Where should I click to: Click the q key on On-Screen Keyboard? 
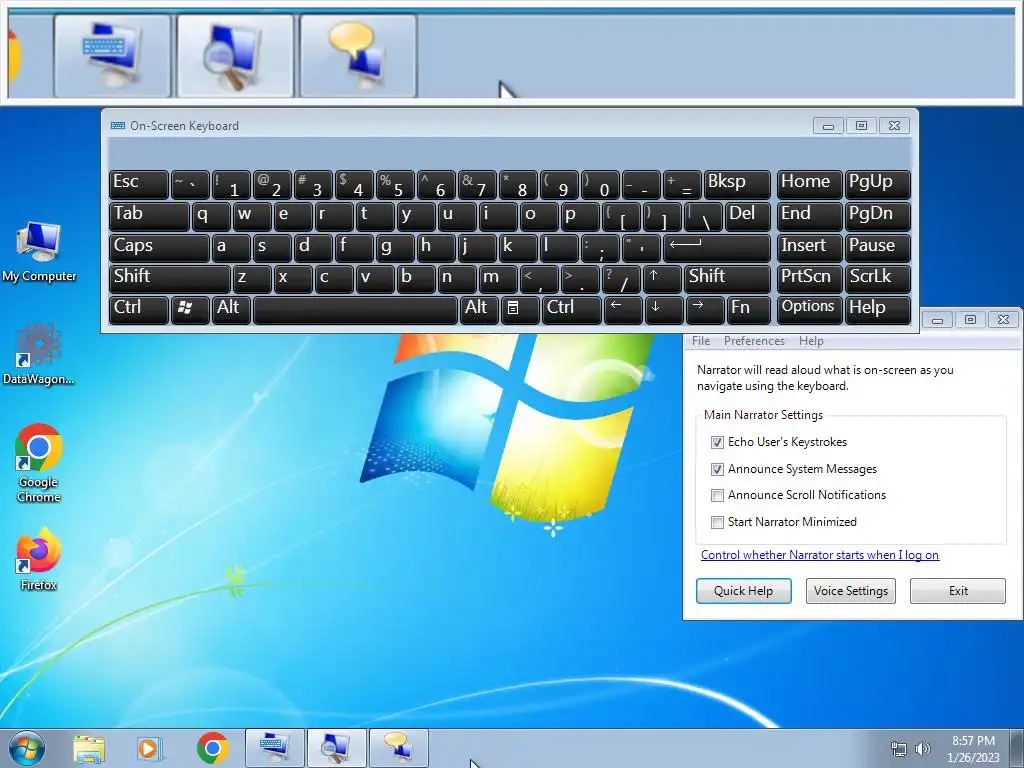(x=210, y=217)
